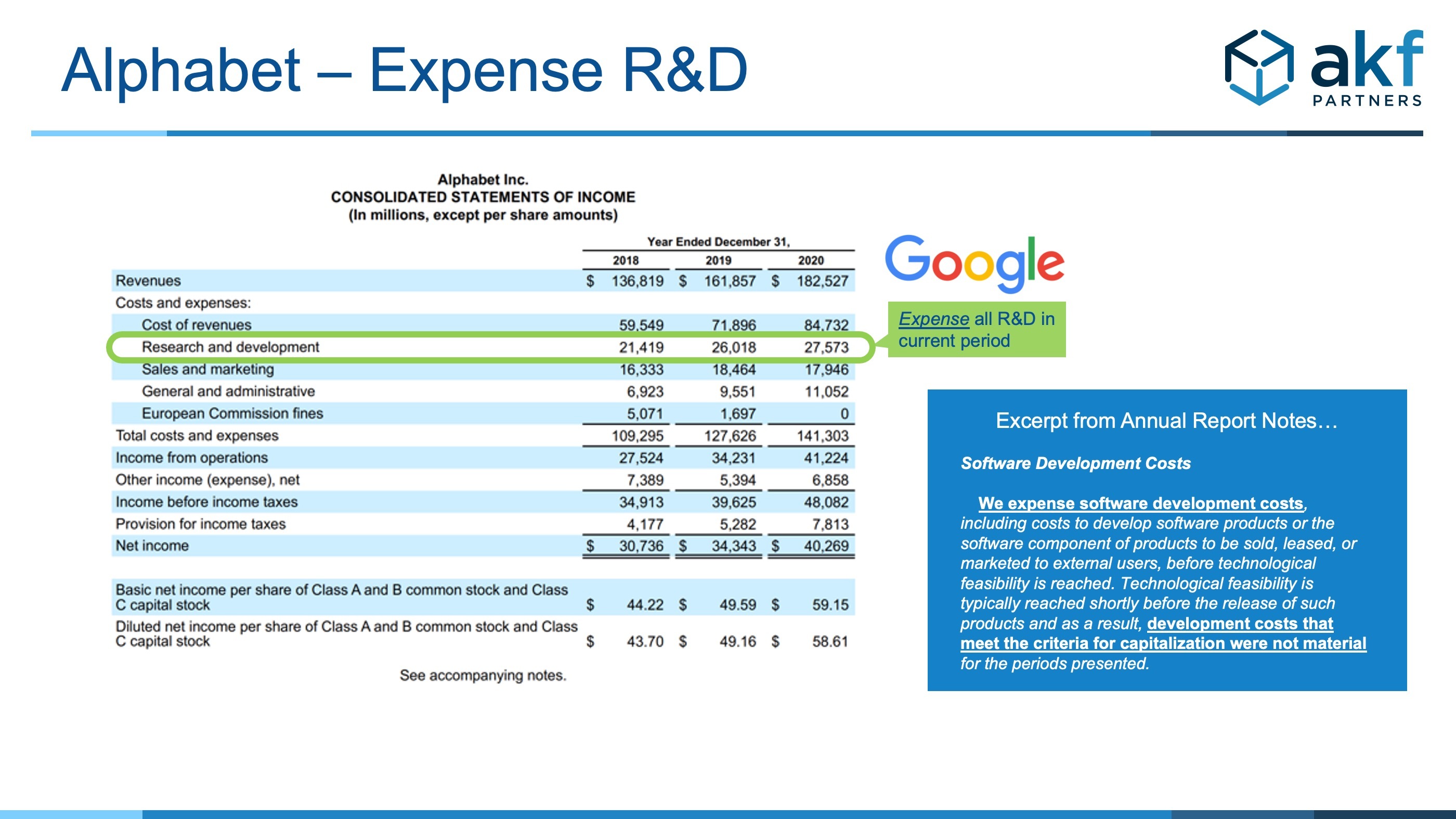Click the 2019 revenues value 161,857

(x=730, y=281)
